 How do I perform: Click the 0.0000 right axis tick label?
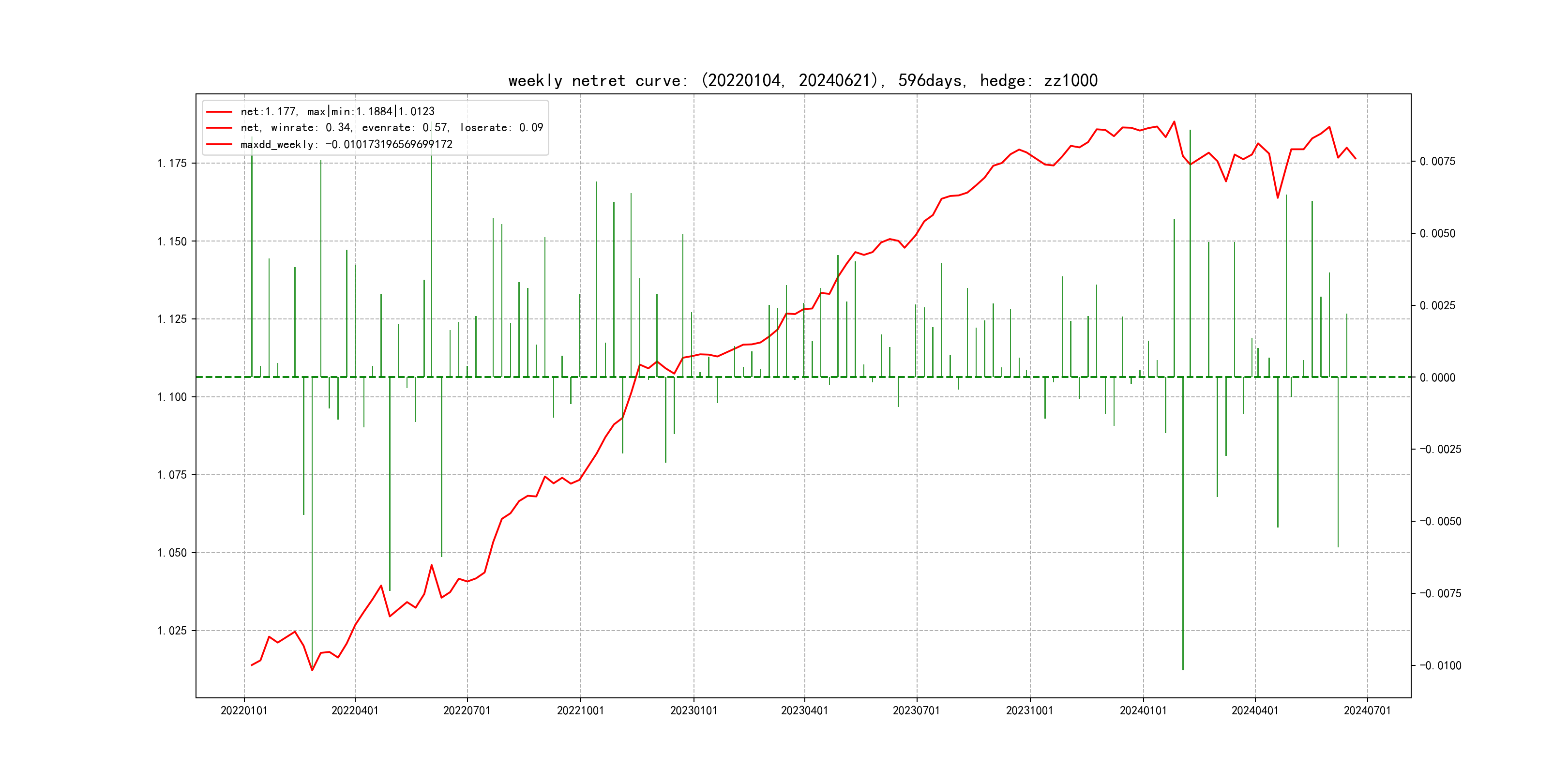(1437, 378)
